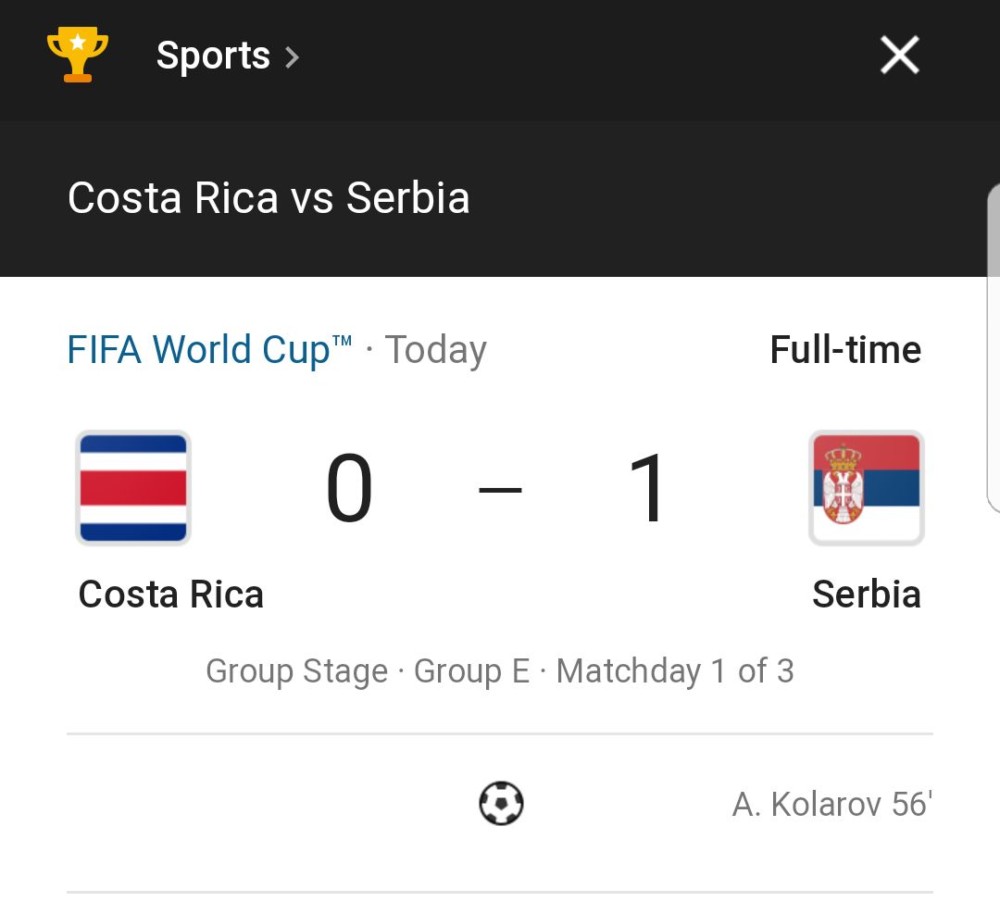
Task: Click the Full-time match status
Action: tap(846, 350)
